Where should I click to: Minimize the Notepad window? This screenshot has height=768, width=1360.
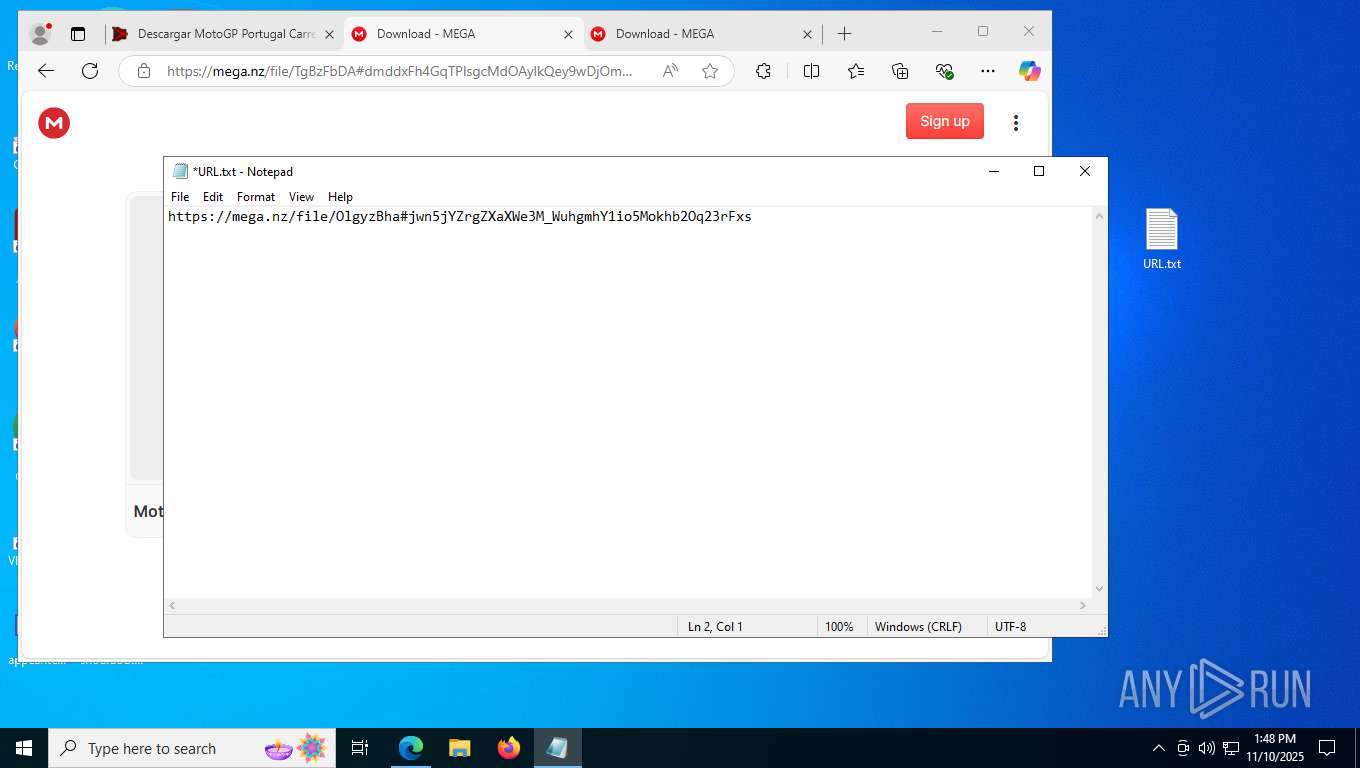993,171
